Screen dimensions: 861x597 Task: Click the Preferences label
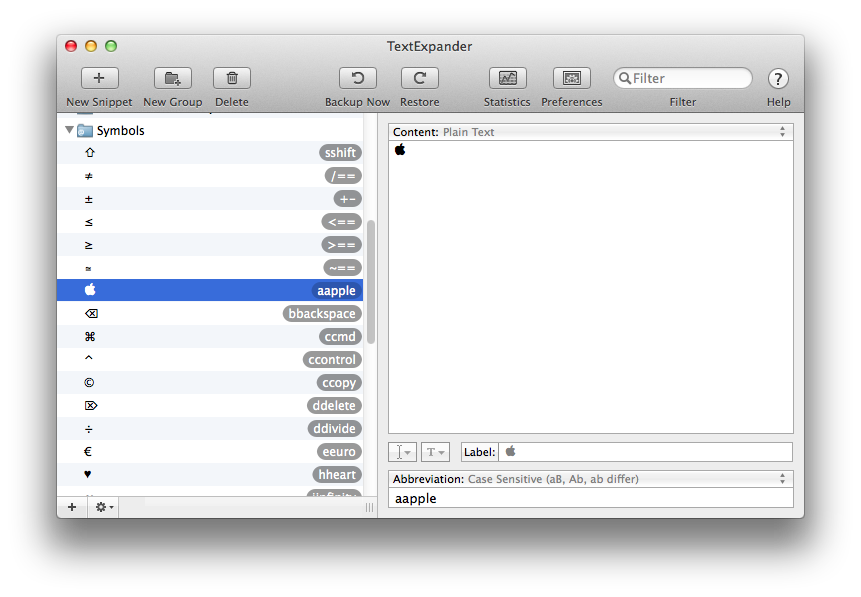coord(572,102)
